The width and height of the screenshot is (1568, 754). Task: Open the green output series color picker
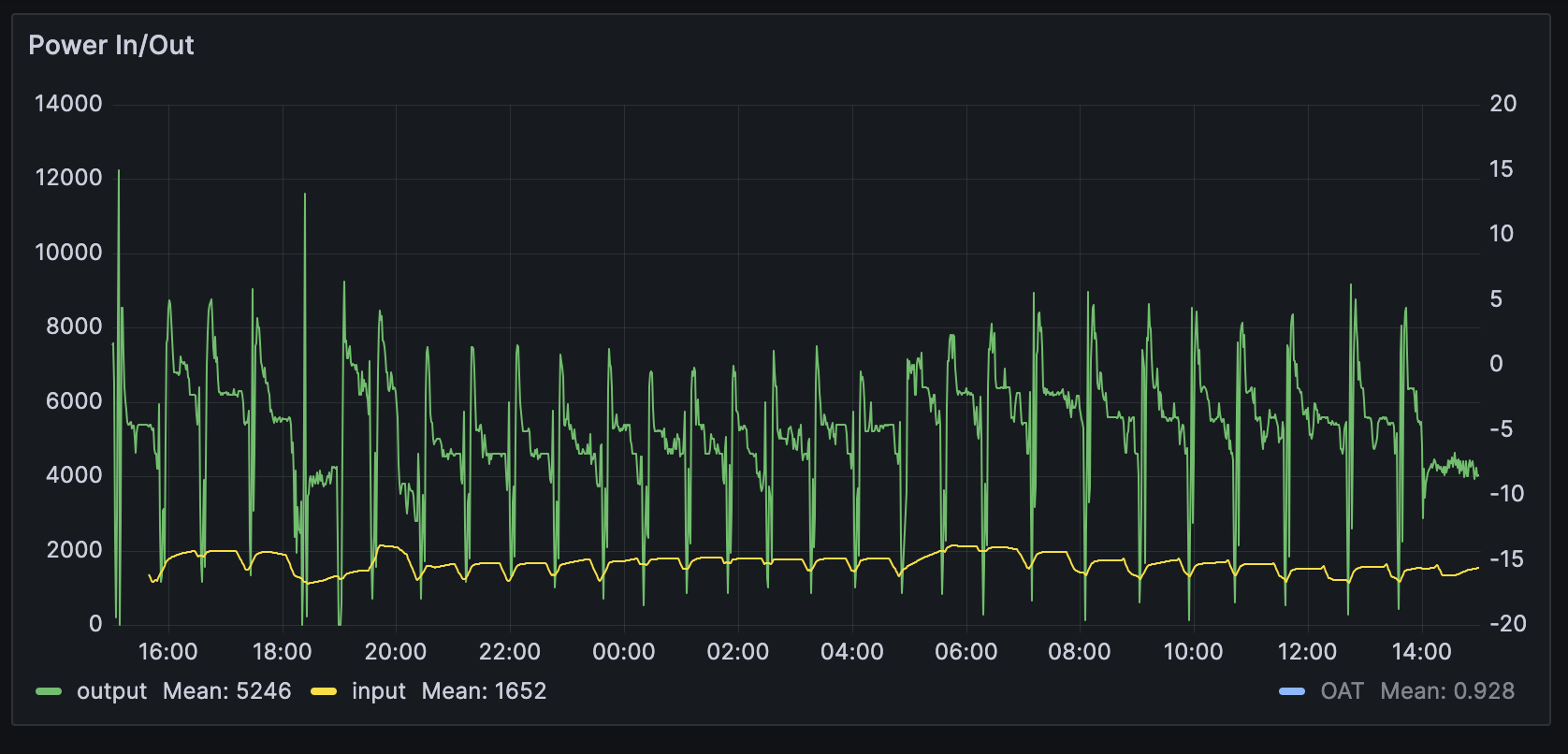point(49,691)
